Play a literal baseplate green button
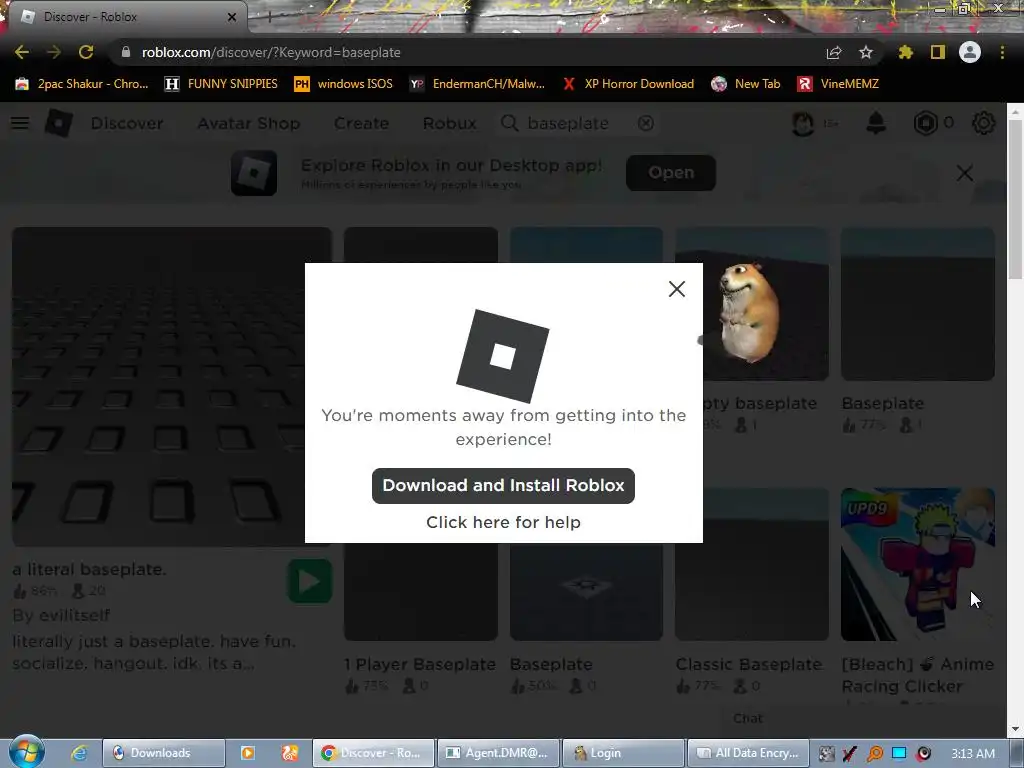1024x768 pixels. click(310, 581)
